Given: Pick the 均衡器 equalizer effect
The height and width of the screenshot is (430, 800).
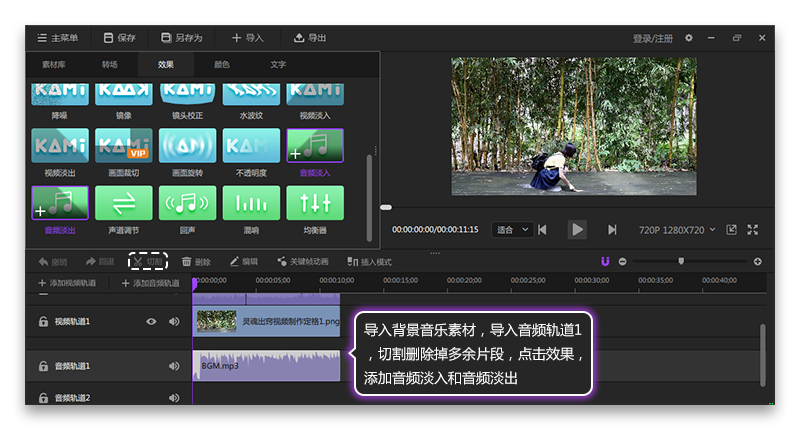Looking at the screenshot, I should 314,203.
